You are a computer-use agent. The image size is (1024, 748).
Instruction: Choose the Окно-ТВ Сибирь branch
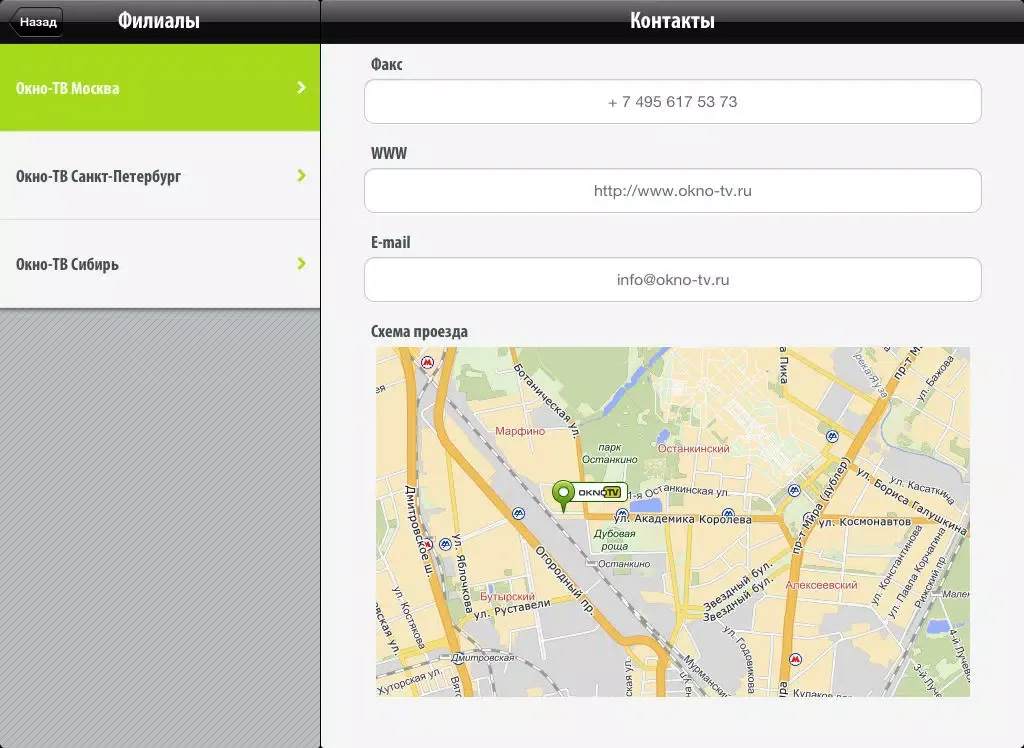(160, 264)
